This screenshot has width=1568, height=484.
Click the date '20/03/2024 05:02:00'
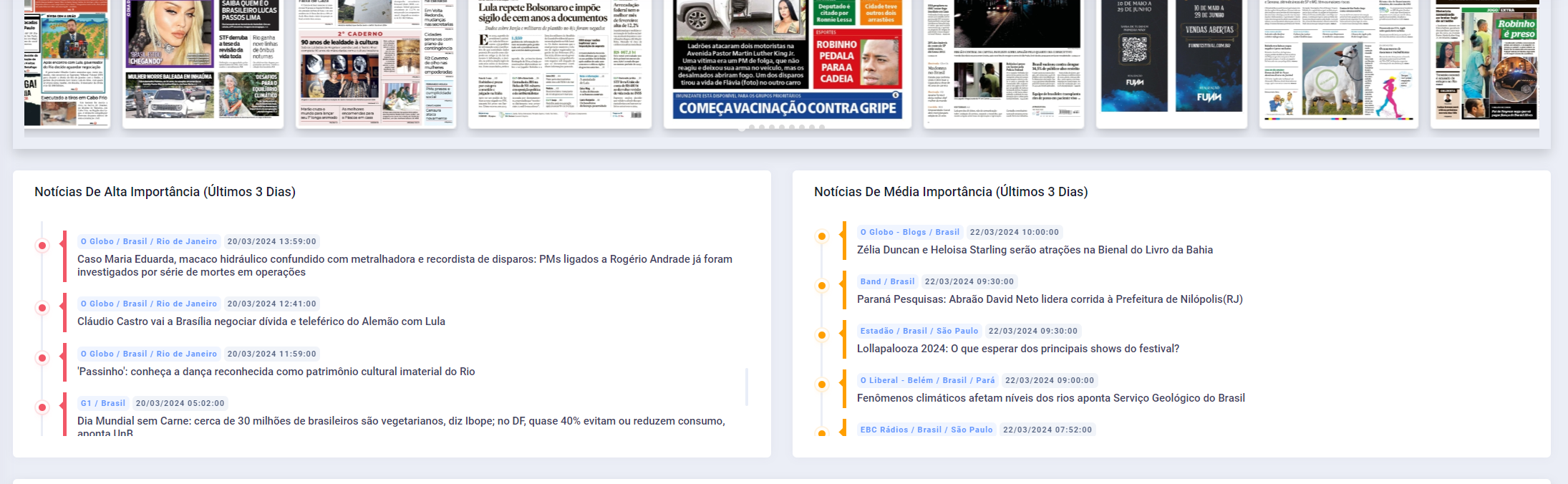click(180, 403)
